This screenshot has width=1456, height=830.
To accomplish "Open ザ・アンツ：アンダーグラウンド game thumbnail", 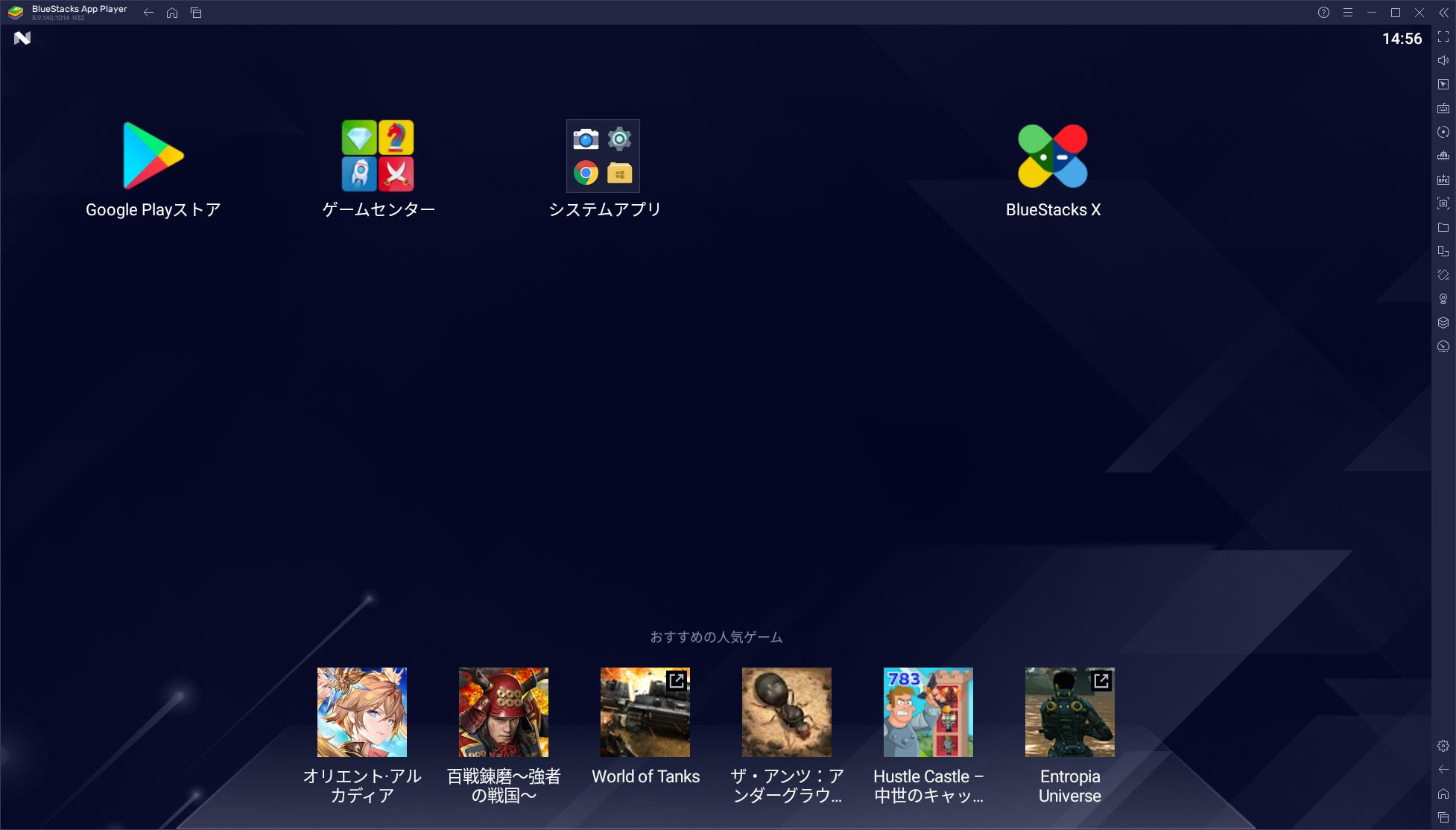I will coord(786,712).
